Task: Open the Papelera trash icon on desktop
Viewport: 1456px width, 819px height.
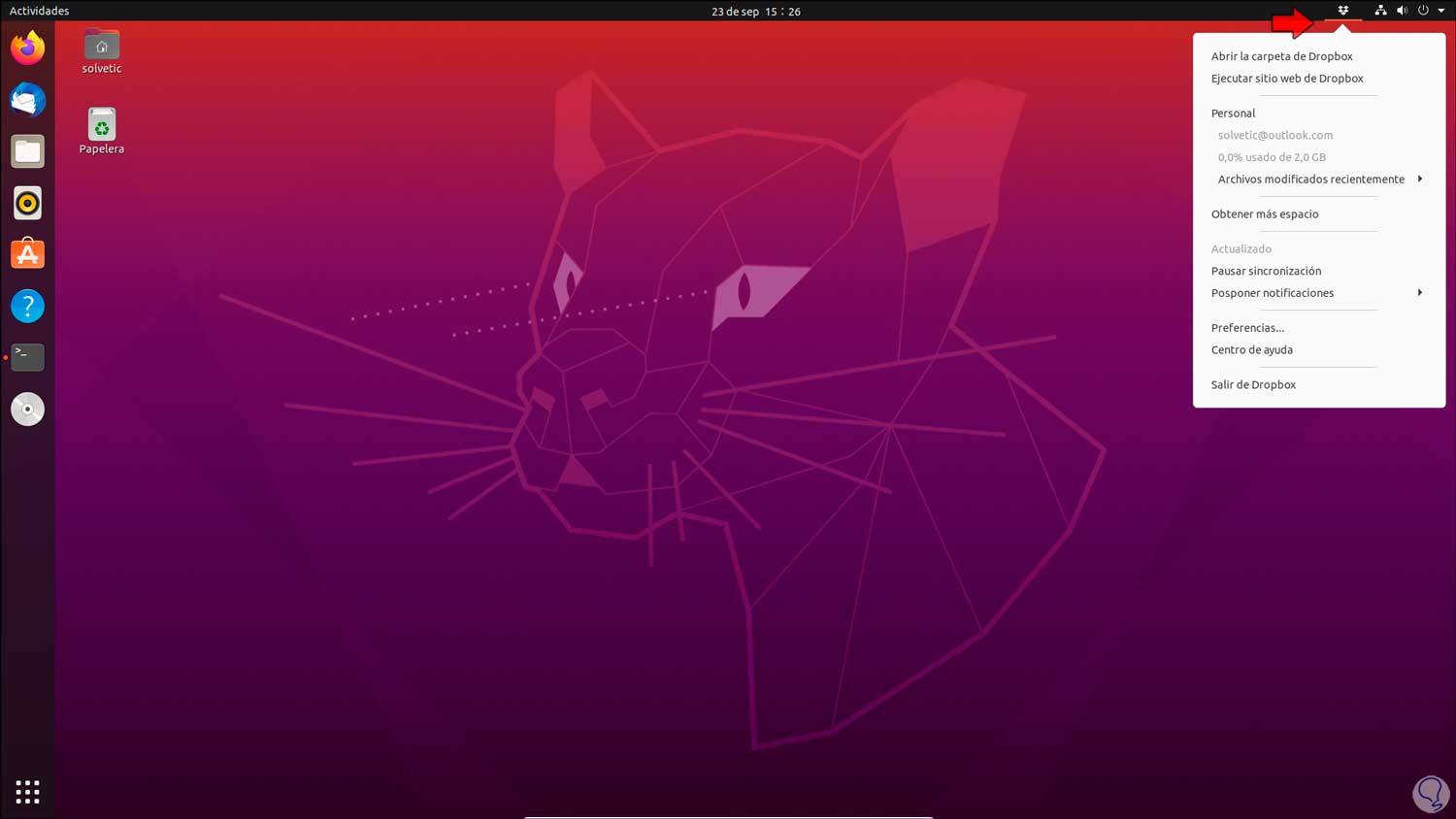Action: [102, 131]
